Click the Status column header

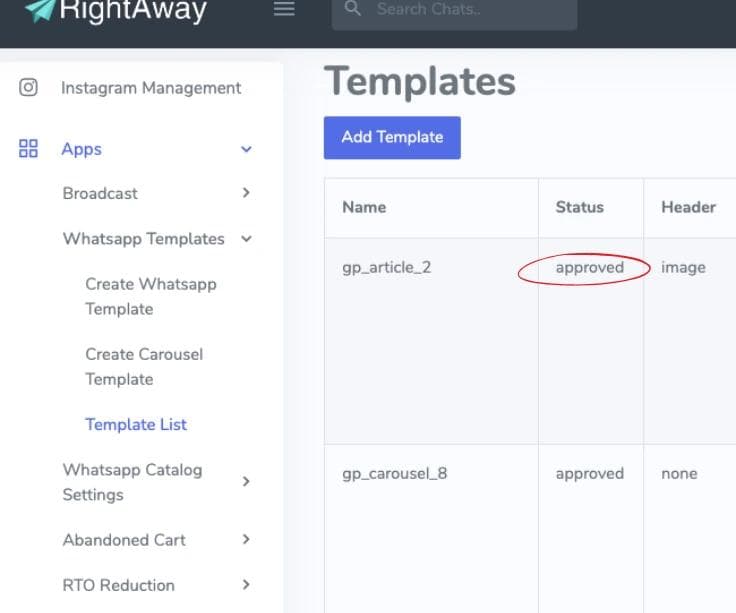click(x=580, y=207)
